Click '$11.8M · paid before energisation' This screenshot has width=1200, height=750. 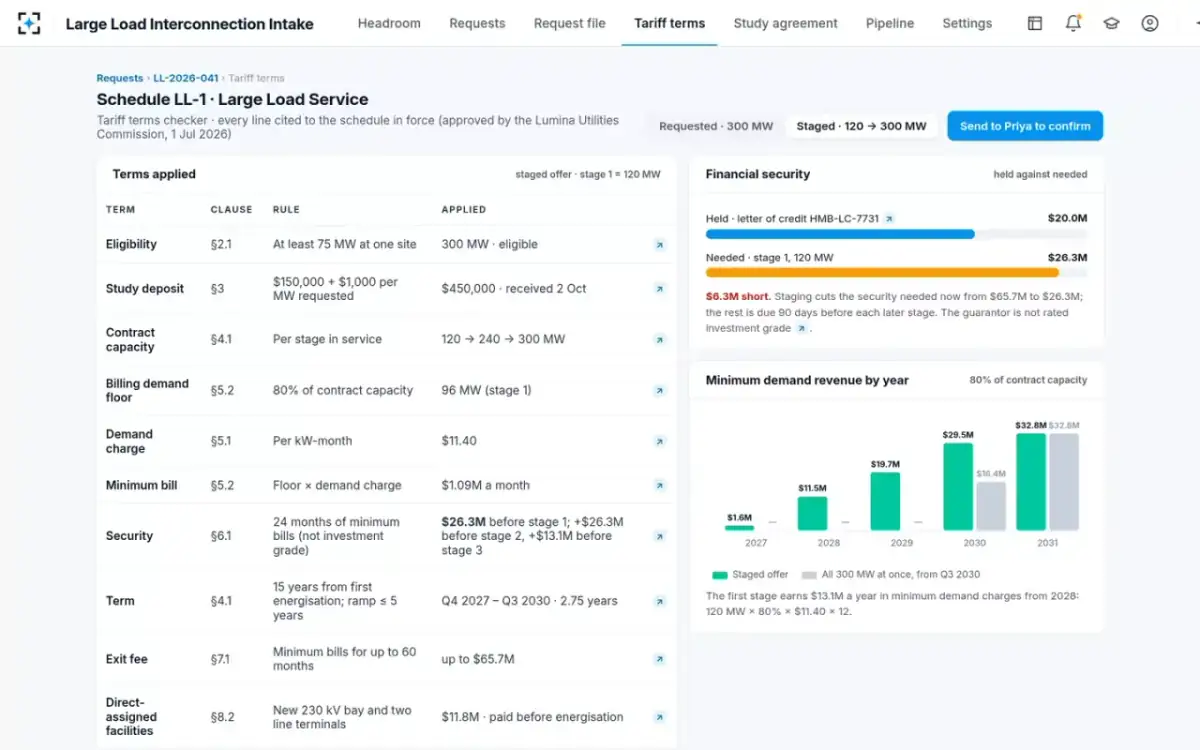[532, 717]
